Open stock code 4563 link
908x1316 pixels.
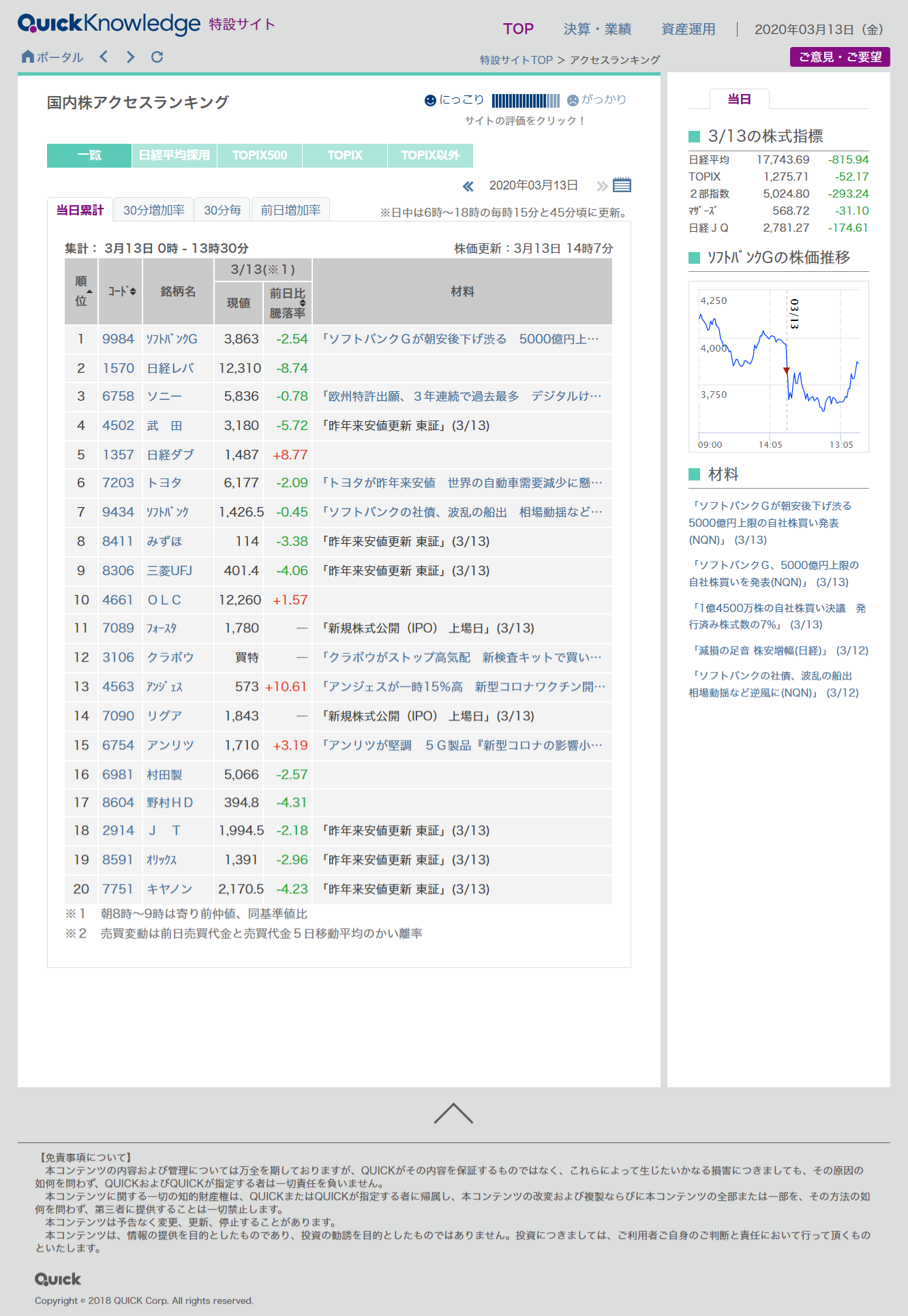point(119,686)
